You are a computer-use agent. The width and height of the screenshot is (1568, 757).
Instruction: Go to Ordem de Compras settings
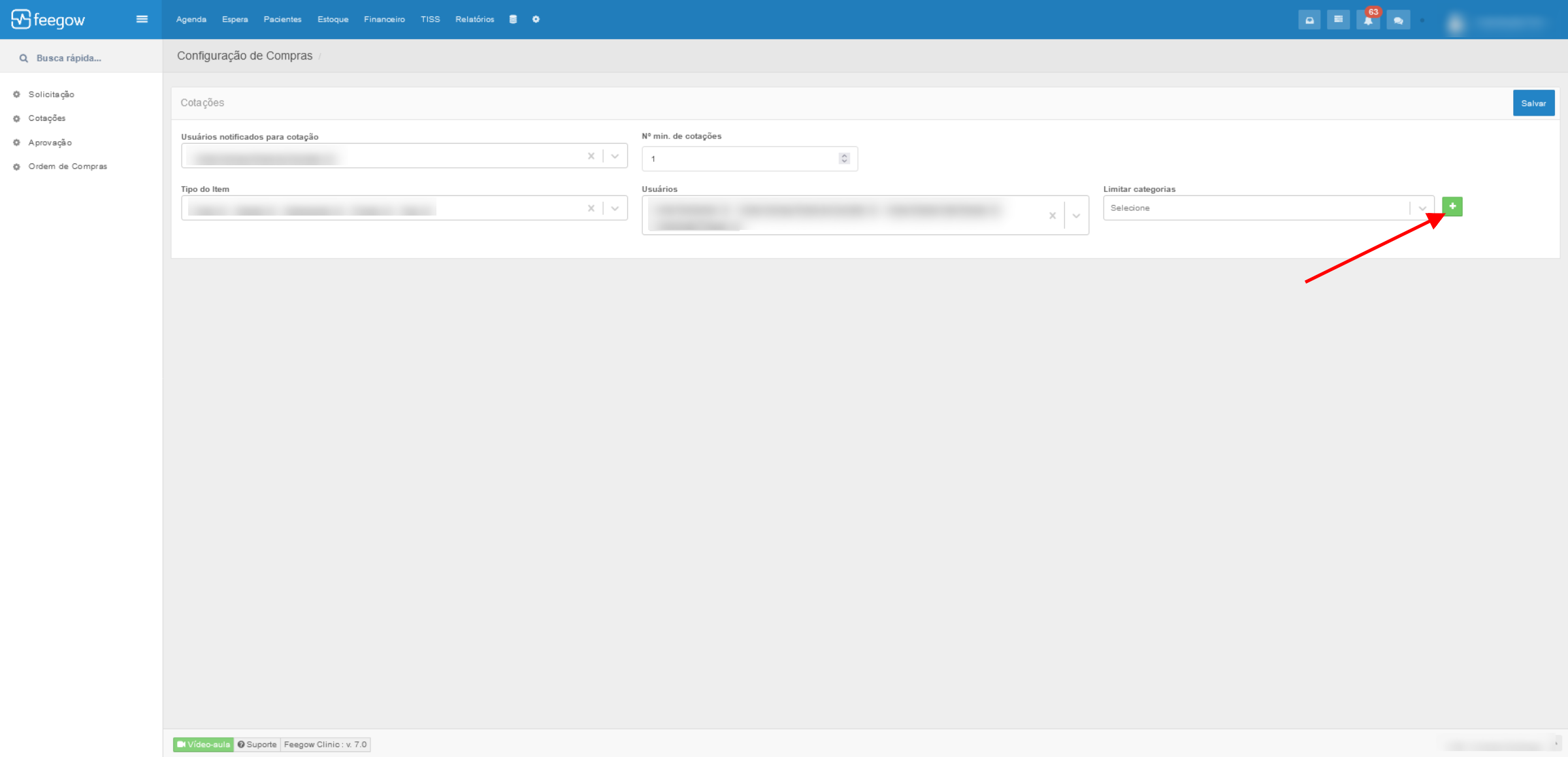click(x=67, y=167)
